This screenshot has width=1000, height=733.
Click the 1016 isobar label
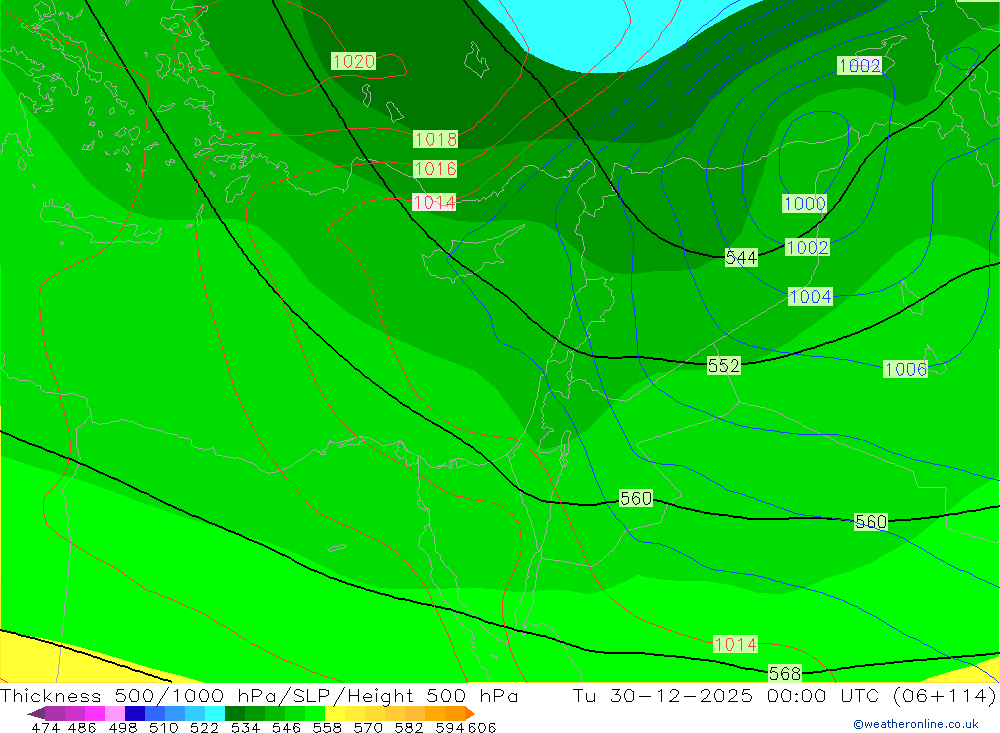(435, 168)
